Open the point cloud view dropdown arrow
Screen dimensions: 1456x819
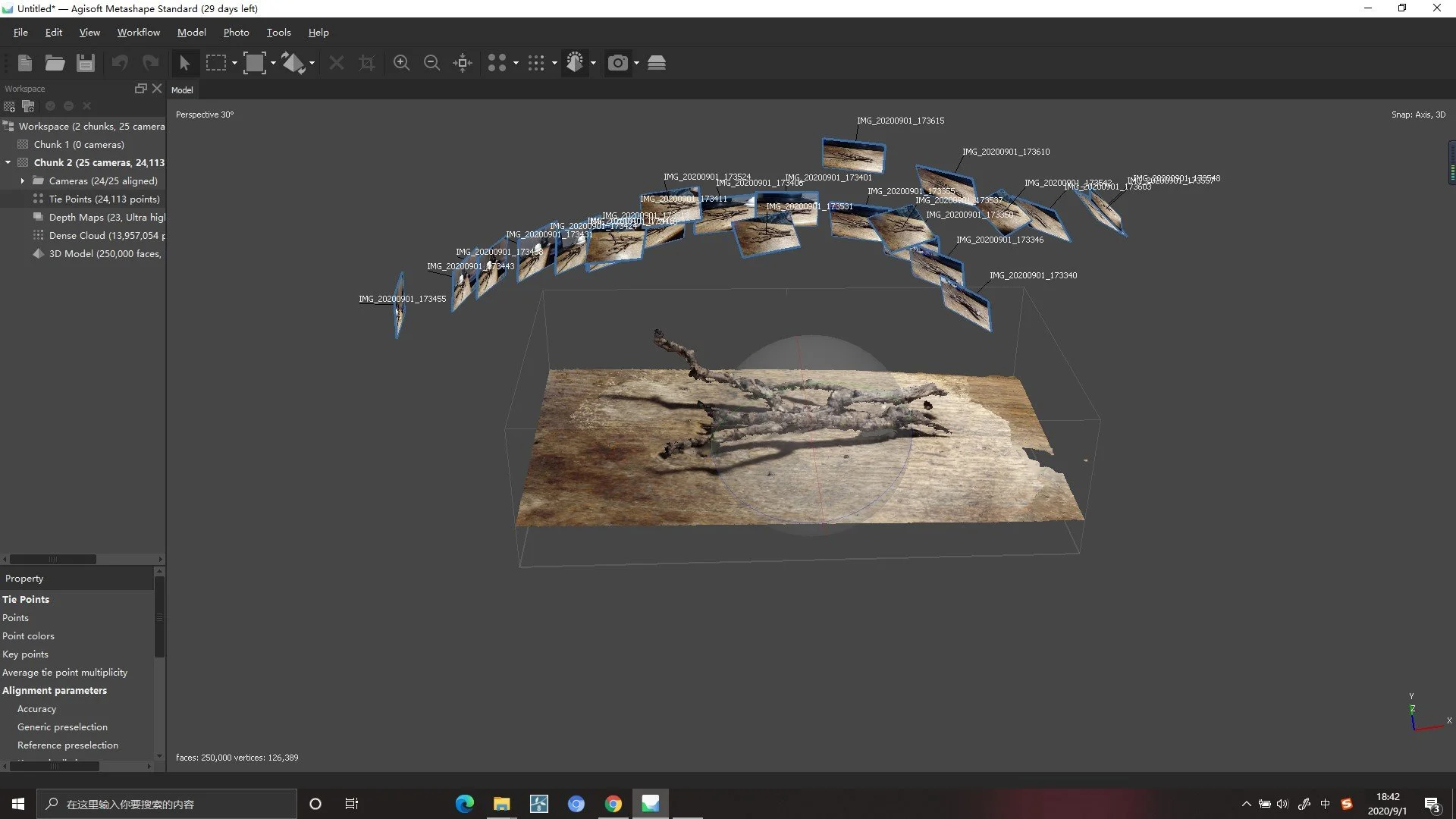pyautogui.click(x=516, y=63)
